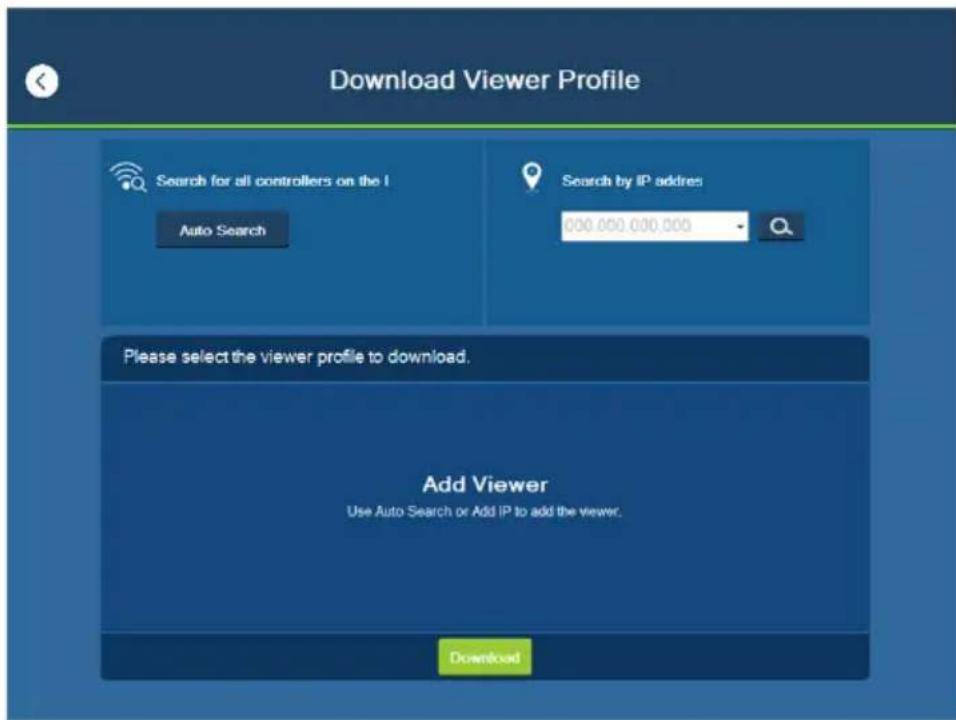Click the 'Download Viewer Profile' title
Image resolution: width=956 pixels, height=720 pixels.
(x=485, y=80)
